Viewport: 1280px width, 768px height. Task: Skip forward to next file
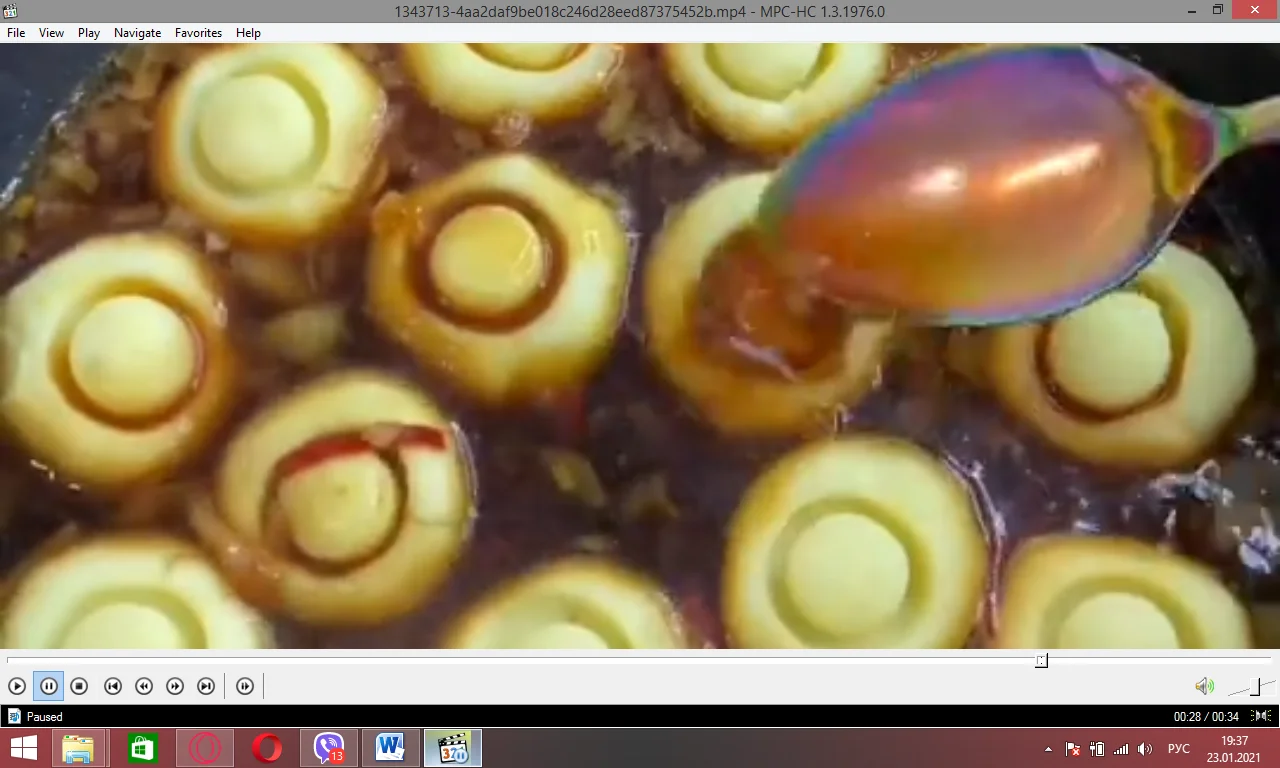[x=206, y=686]
